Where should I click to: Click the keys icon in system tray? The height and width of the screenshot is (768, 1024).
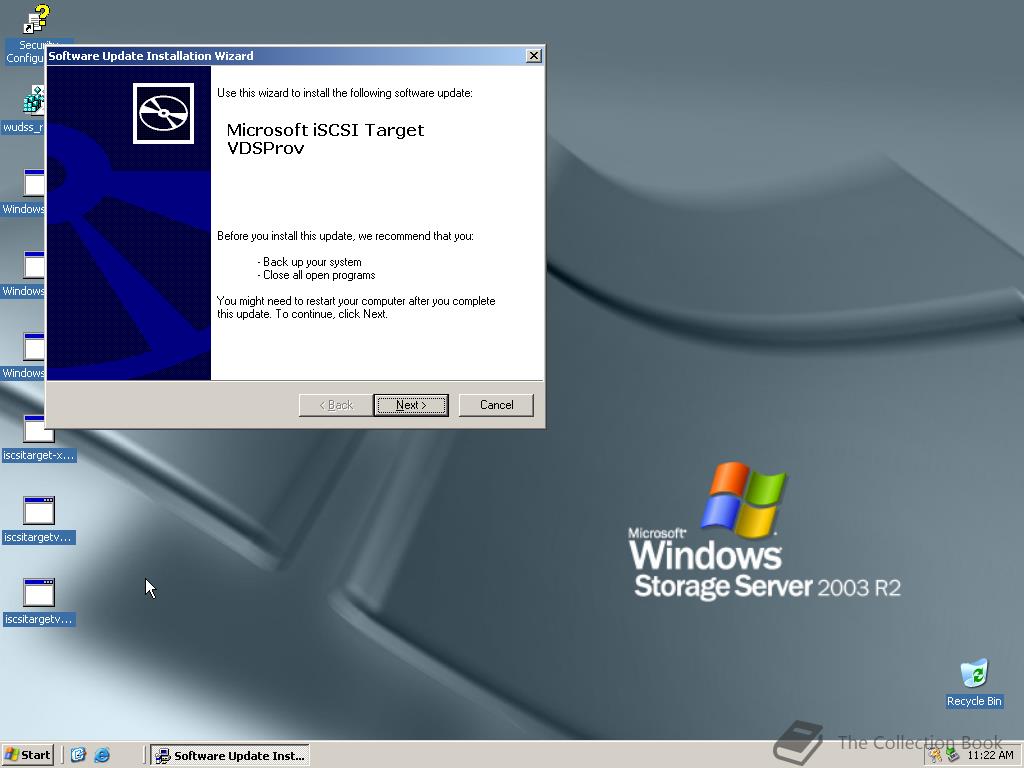click(x=935, y=755)
